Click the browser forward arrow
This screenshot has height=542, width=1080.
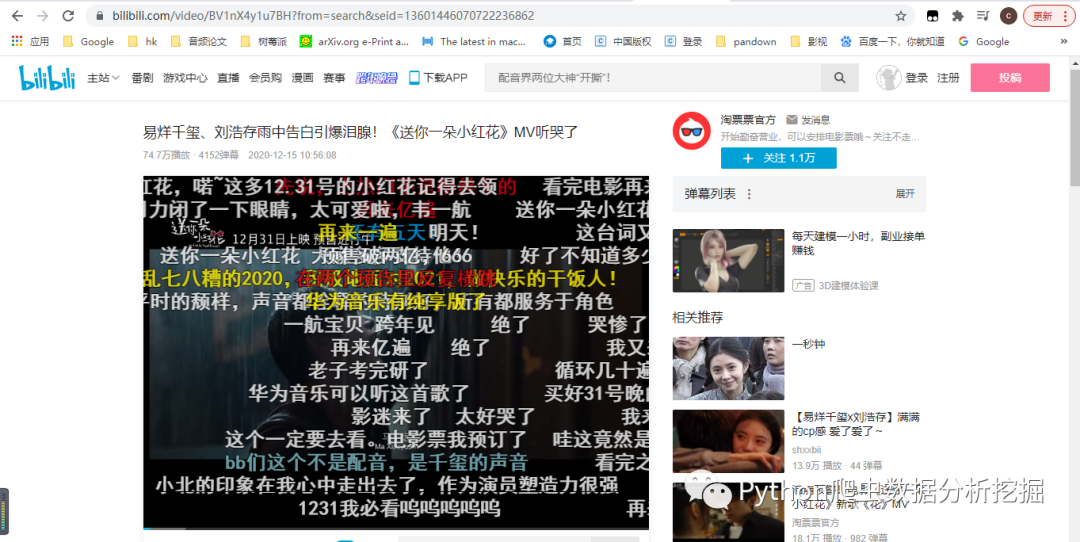pos(42,16)
